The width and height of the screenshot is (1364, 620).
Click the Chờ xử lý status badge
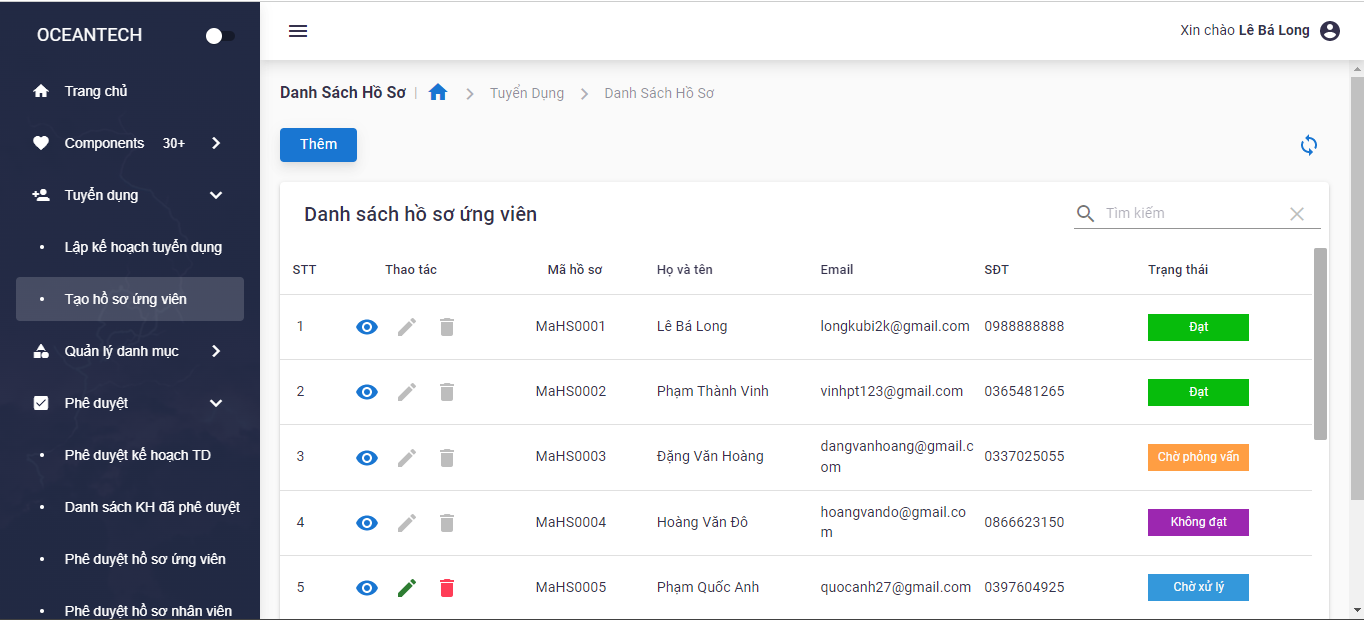point(1198,587)
